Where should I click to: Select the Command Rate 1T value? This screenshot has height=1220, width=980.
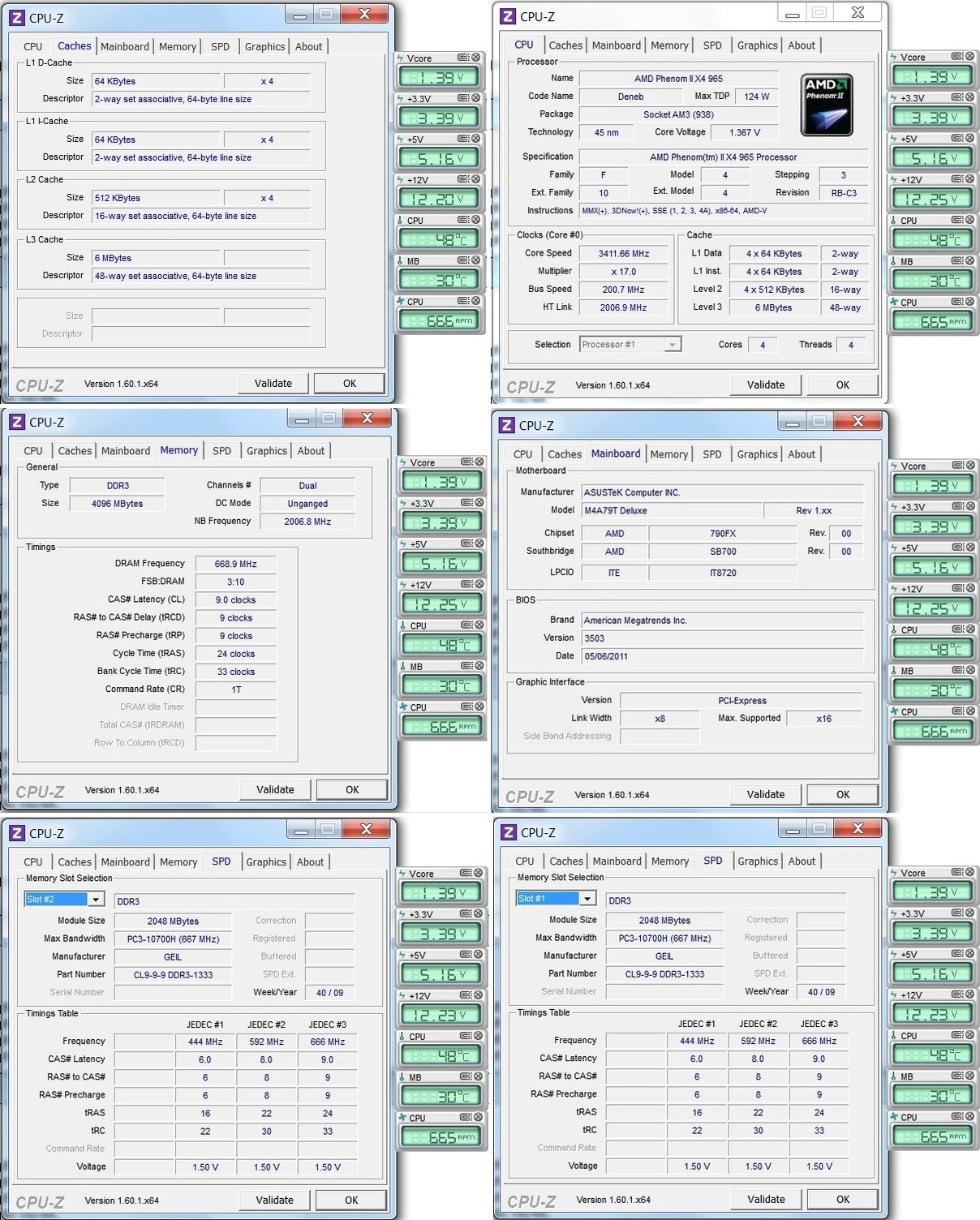tap(235, 690)
